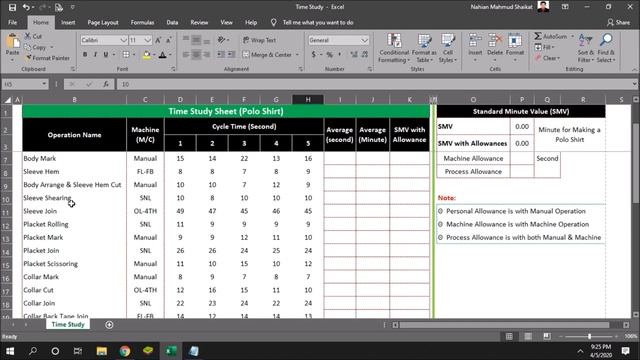Toggle center horizontal alignment
This screenshot has width=640, height=360.
click(196, 54)
